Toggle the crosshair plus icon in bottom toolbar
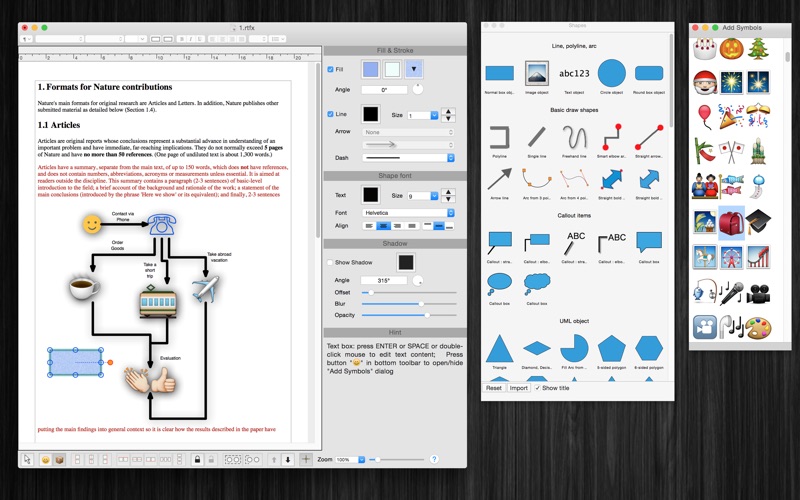The width and height of the screenshot is (800, 500). (x=306, y=459)
